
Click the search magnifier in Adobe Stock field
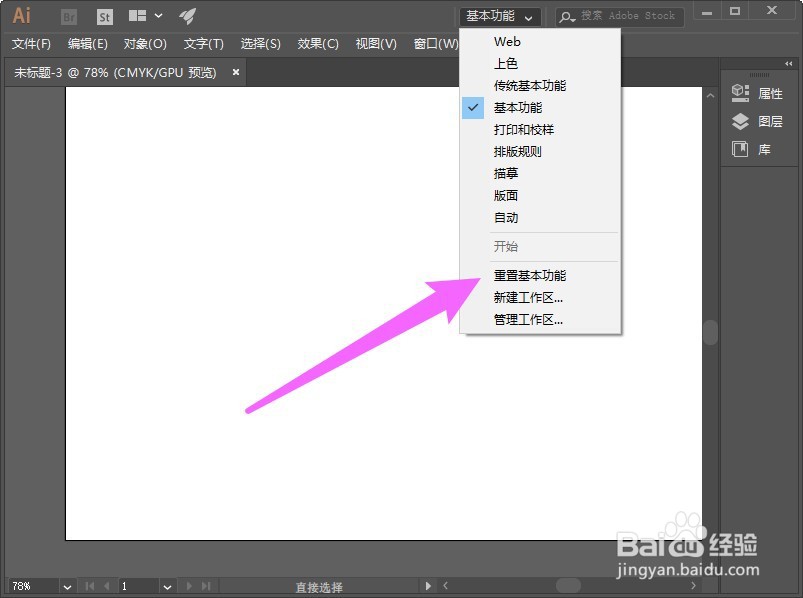[565, 16]
